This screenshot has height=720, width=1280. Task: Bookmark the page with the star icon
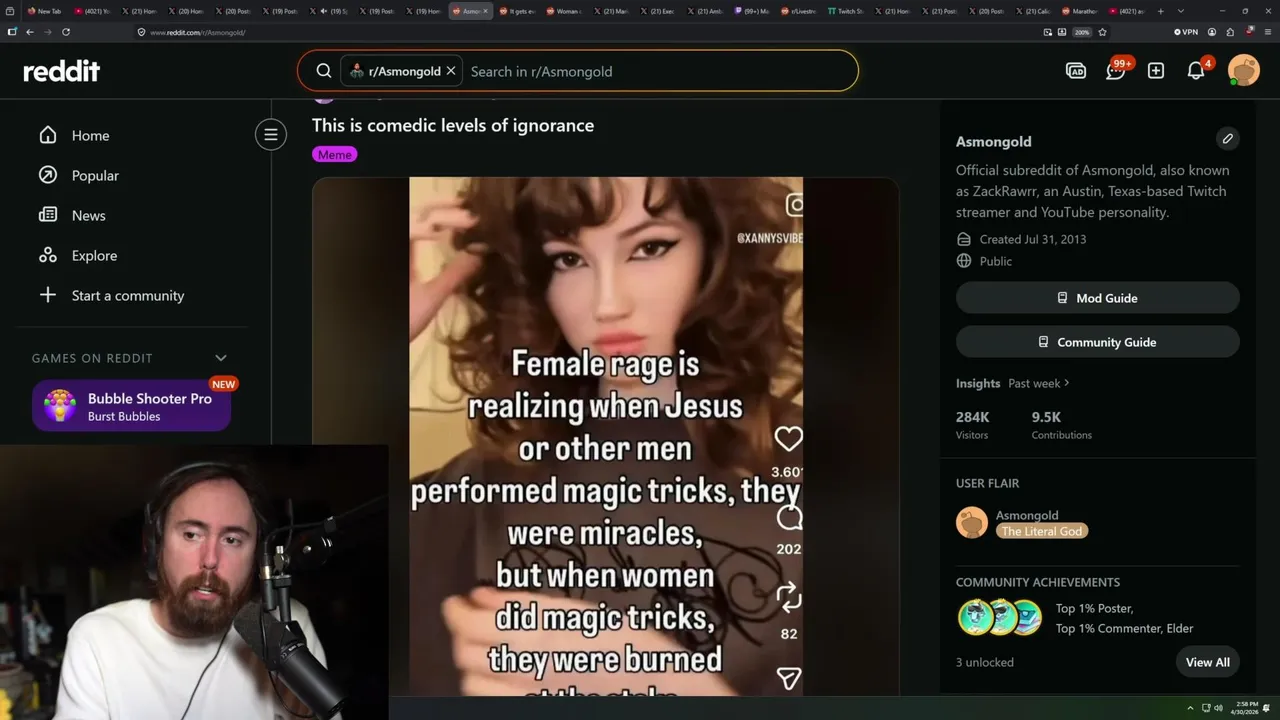click(1102, 32)
